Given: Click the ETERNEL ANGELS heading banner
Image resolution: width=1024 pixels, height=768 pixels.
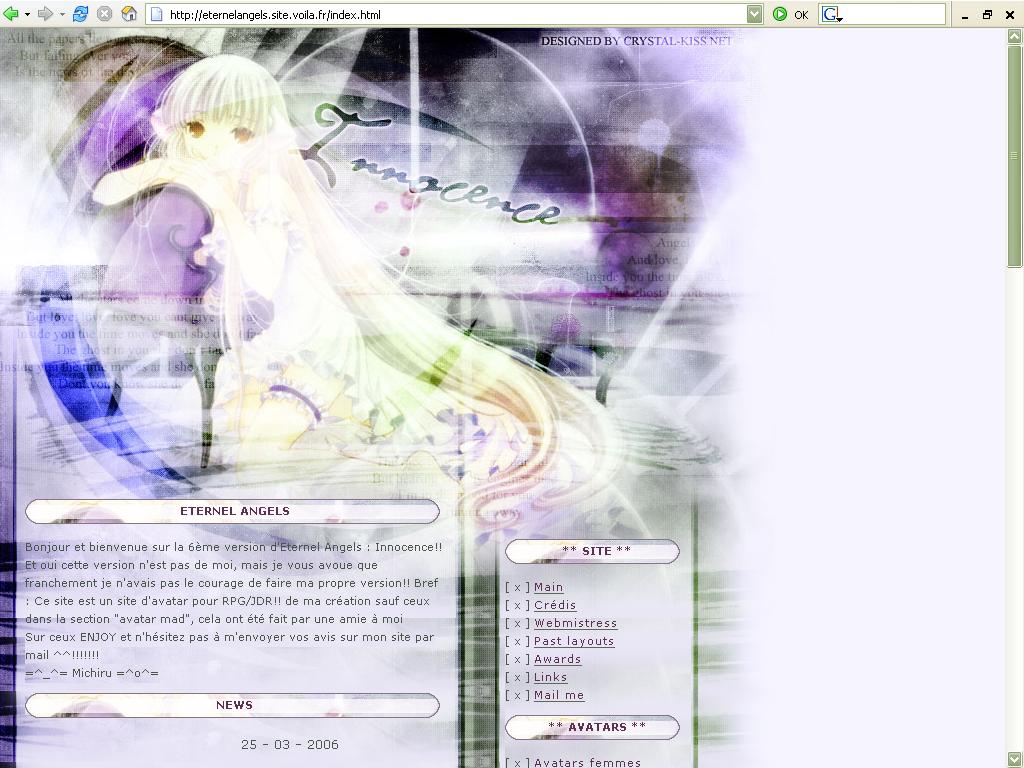Looking at the screenshot, I should pyautogui.click(x=232, y=511).
